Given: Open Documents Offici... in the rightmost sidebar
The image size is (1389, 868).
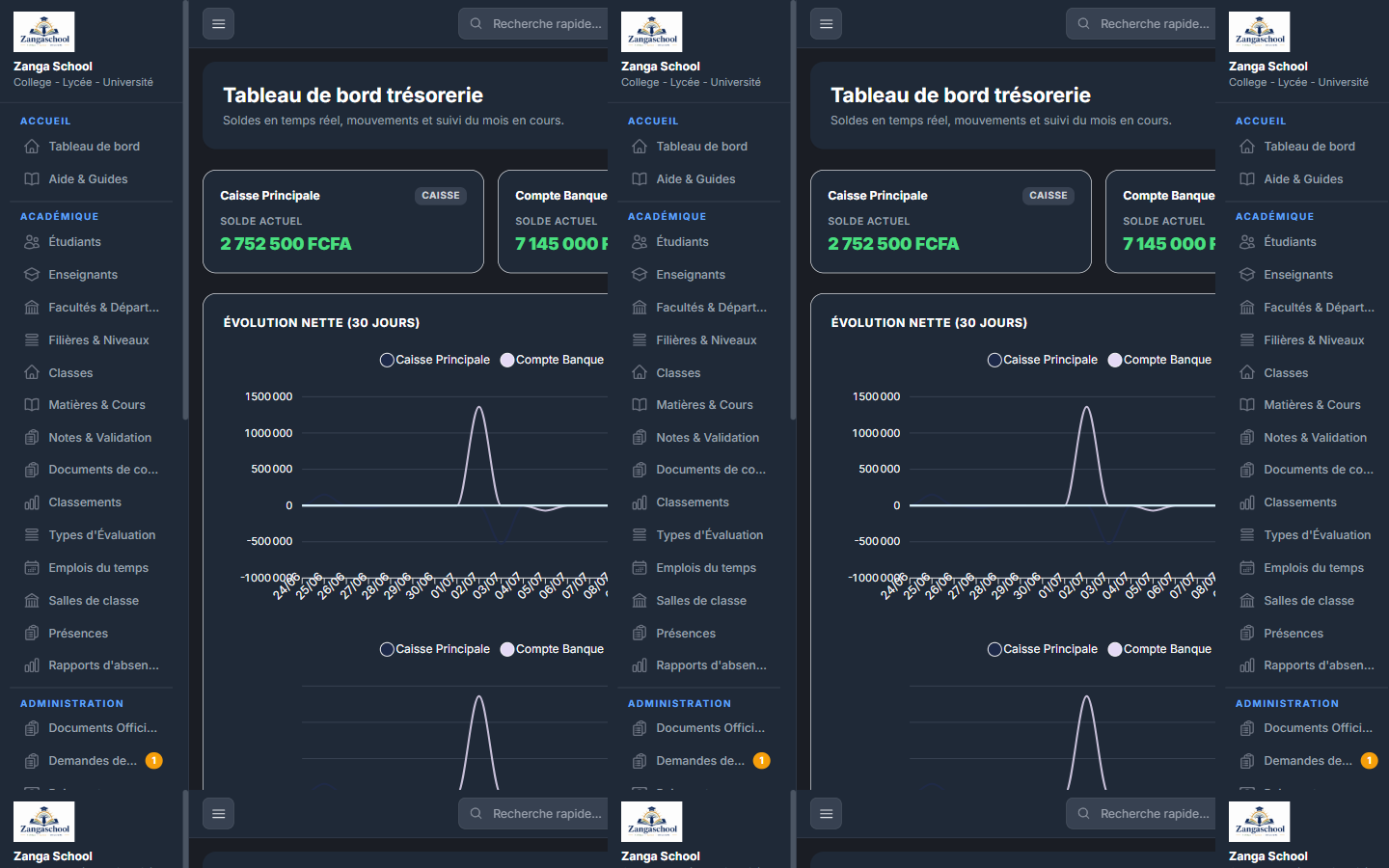Looking at the screenshot, I should pyautogui.click(x=1307, y=728).
